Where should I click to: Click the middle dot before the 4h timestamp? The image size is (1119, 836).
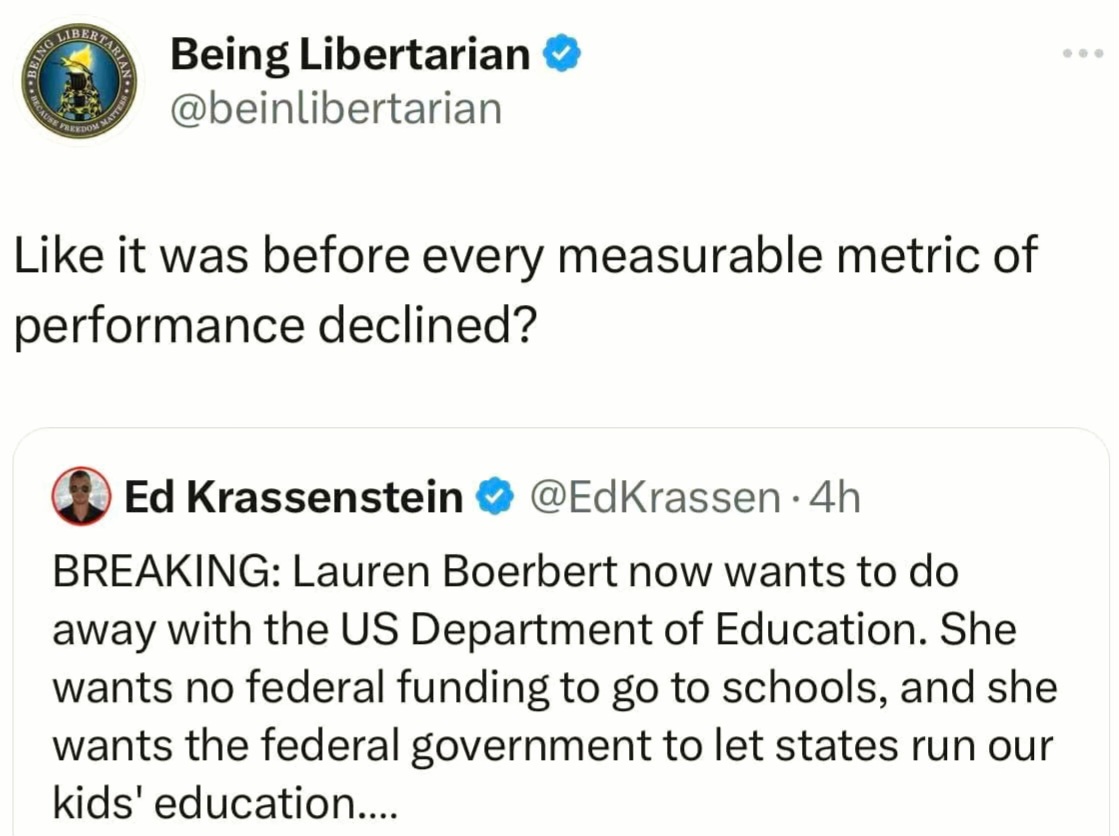pyautogui.click(x=797, y=498)
